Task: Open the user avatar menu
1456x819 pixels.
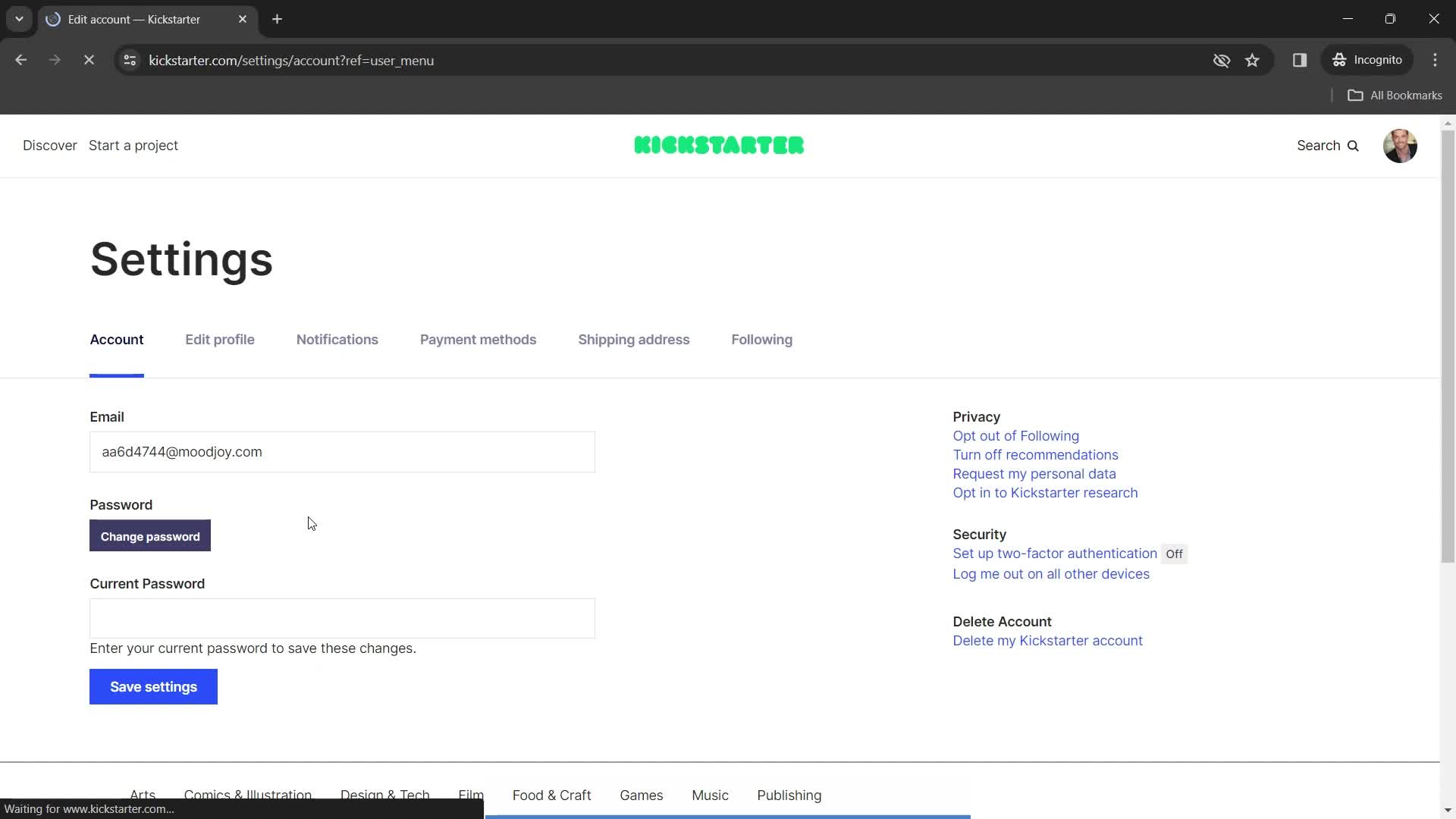Action: [x=1400, y=146]
